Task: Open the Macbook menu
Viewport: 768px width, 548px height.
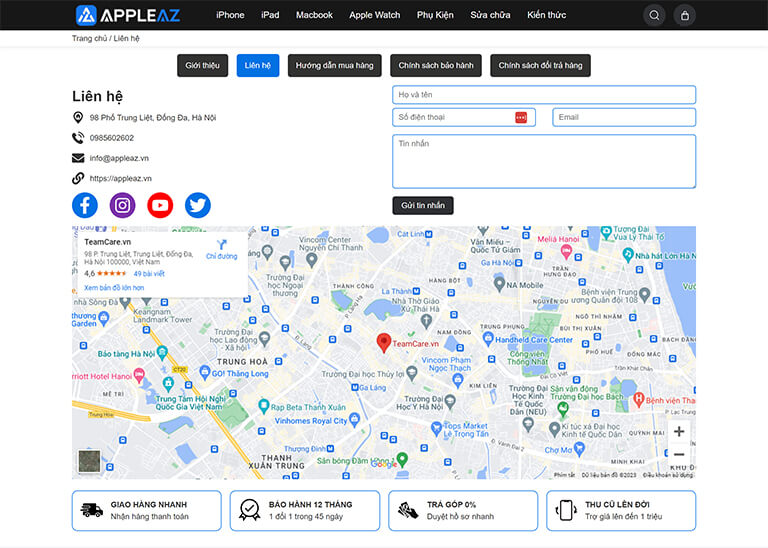Action: click(314, 15)
